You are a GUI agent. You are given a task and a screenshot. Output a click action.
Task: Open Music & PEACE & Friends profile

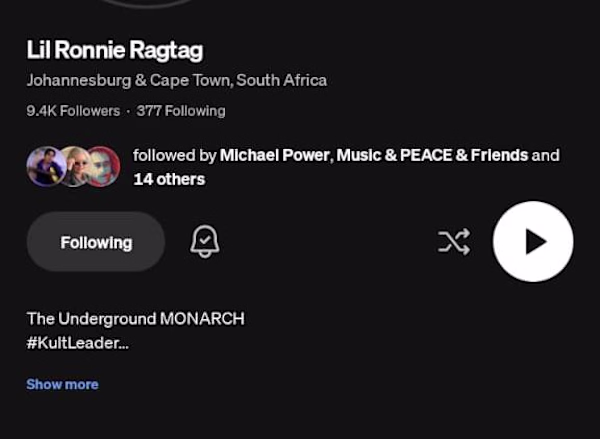point(432,155)
